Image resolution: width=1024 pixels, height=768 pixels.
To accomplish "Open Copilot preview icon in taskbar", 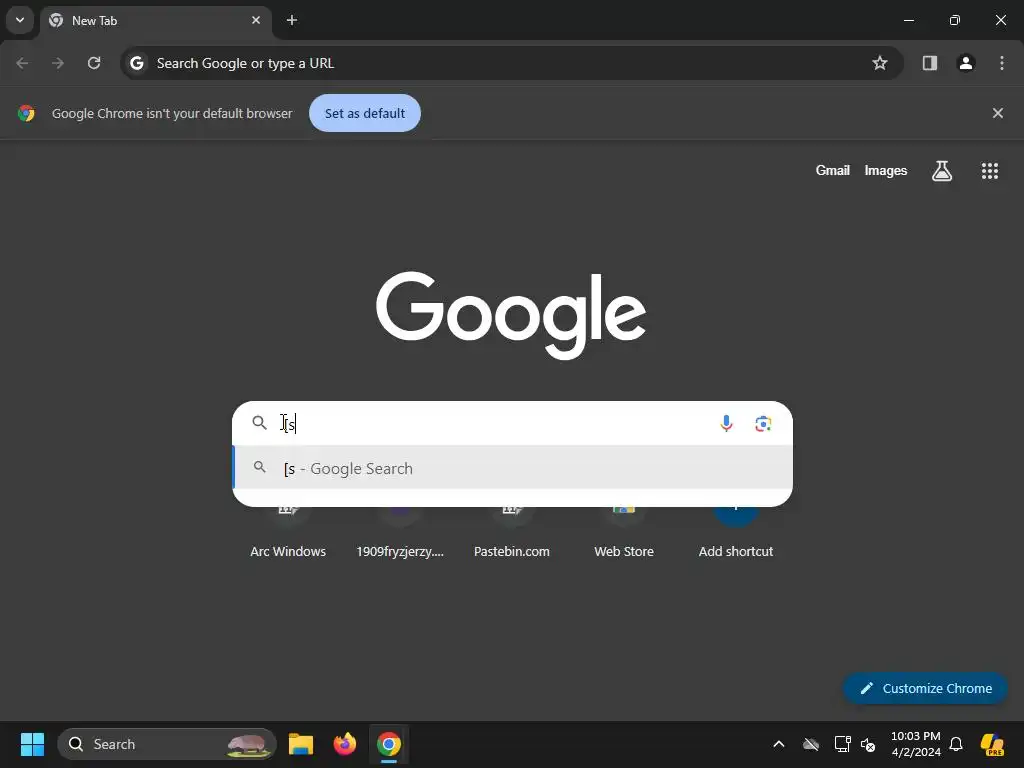I will 992,744.
